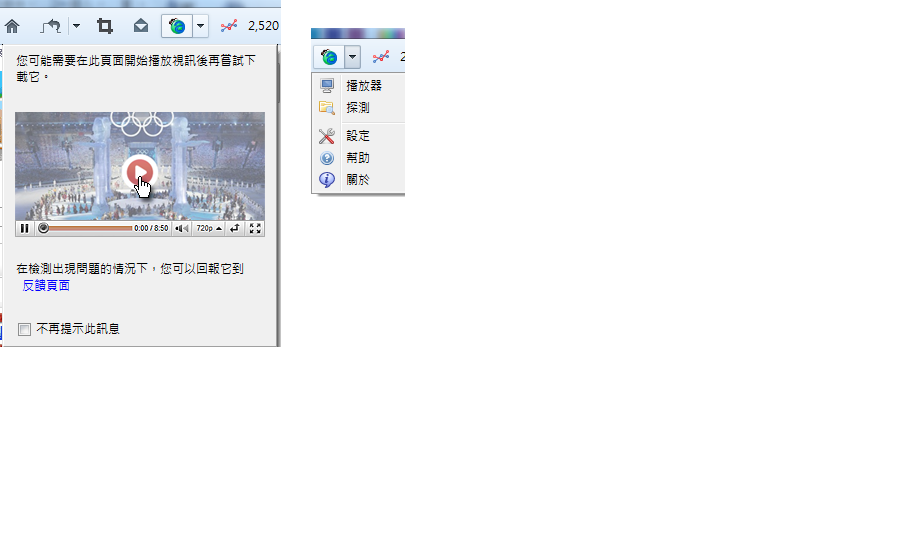Viewport: 922px width, 540px height.
Task: Expand the dropdown next to left globe icon
Action: 201,26
